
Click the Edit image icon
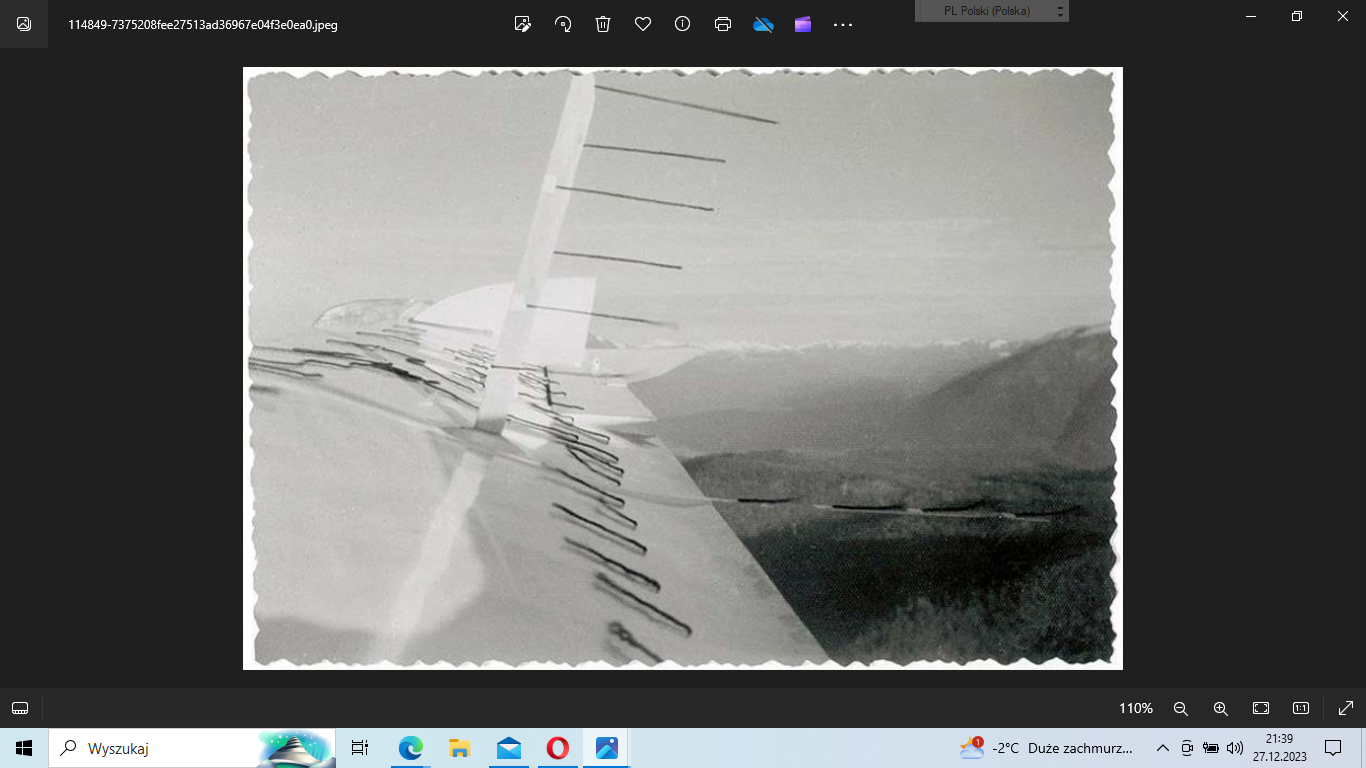[x=522, y=24]
